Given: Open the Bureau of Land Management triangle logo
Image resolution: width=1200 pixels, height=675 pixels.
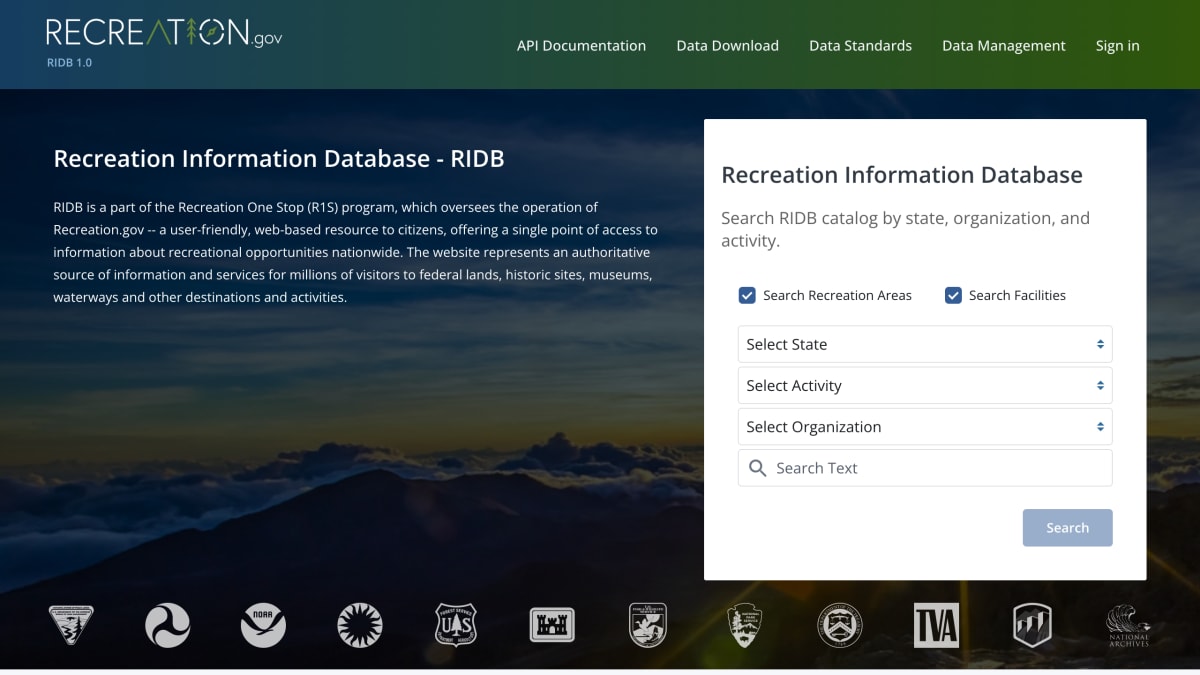Looking at the screenshot, I should tap(71, 625).
